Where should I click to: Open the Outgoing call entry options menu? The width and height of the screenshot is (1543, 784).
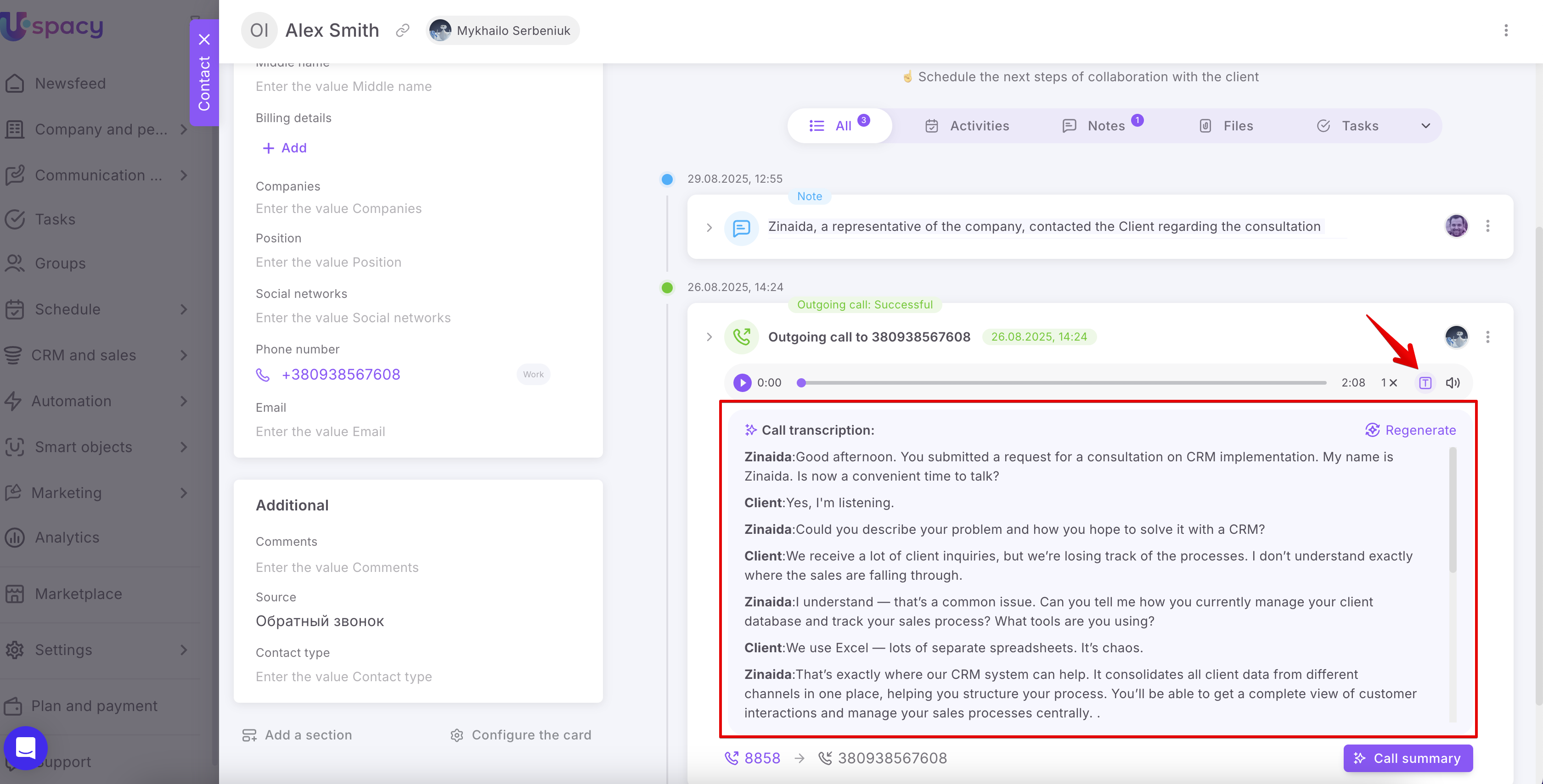pyautogui.click(x=1487, y=336)
